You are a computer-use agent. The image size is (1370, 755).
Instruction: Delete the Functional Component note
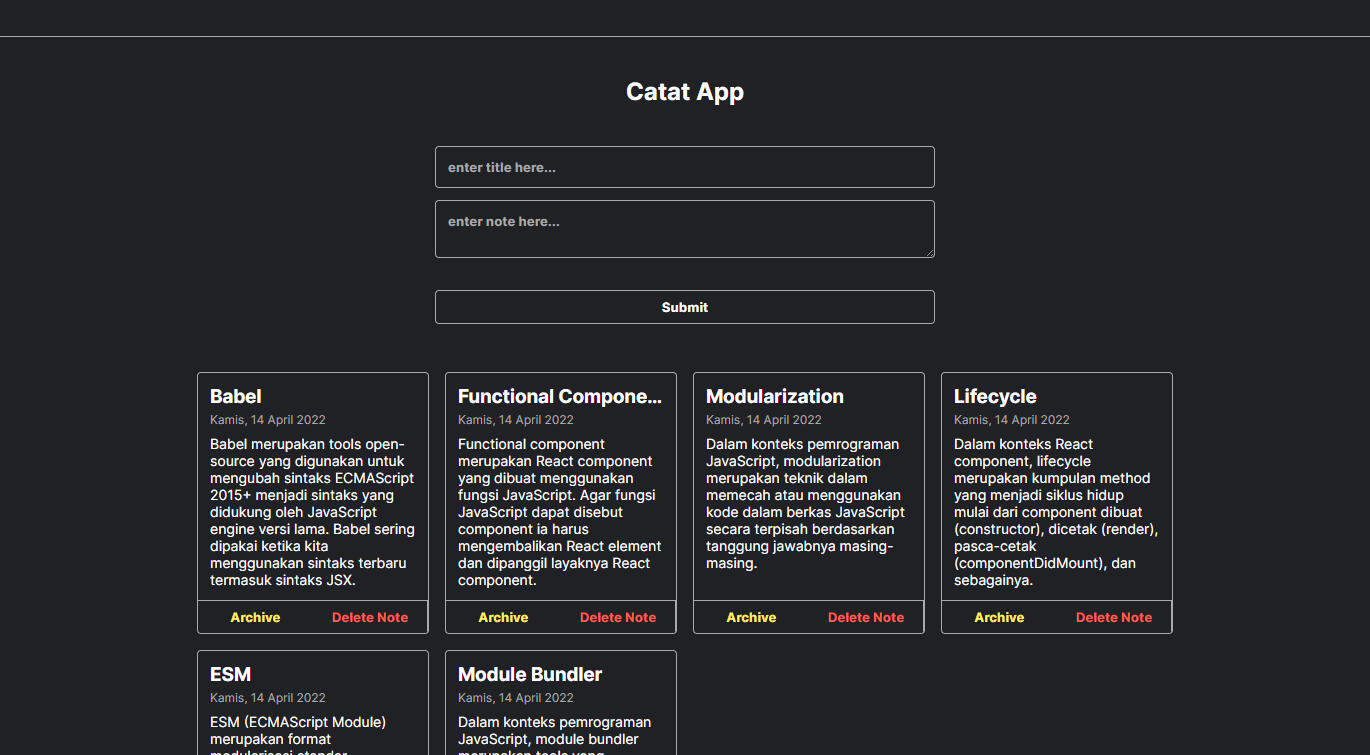point(618,617)
